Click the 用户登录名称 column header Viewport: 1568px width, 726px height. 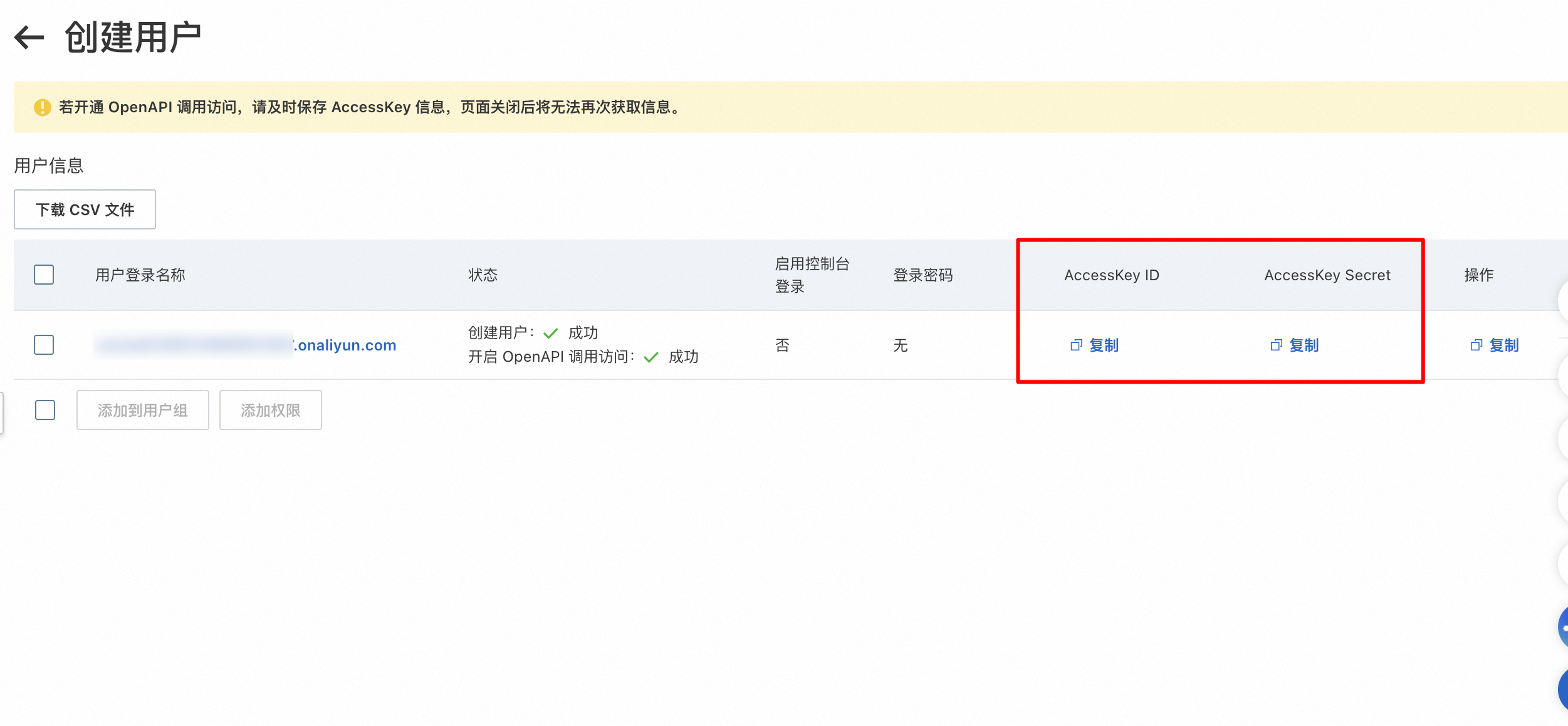(140, 275)
